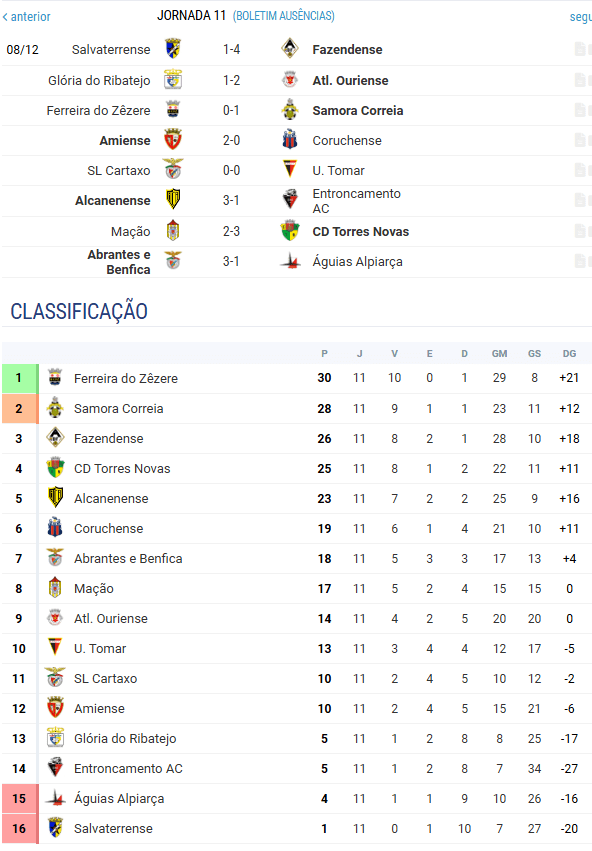Click CD Torres Novas crest in standings

click(x=55, y=468)
